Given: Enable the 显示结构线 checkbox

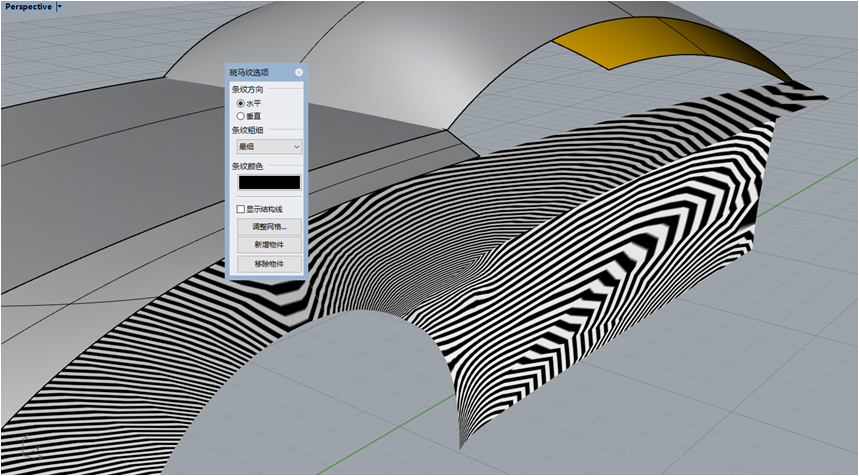Looking at the screenshot, I should tap(240, 209).
